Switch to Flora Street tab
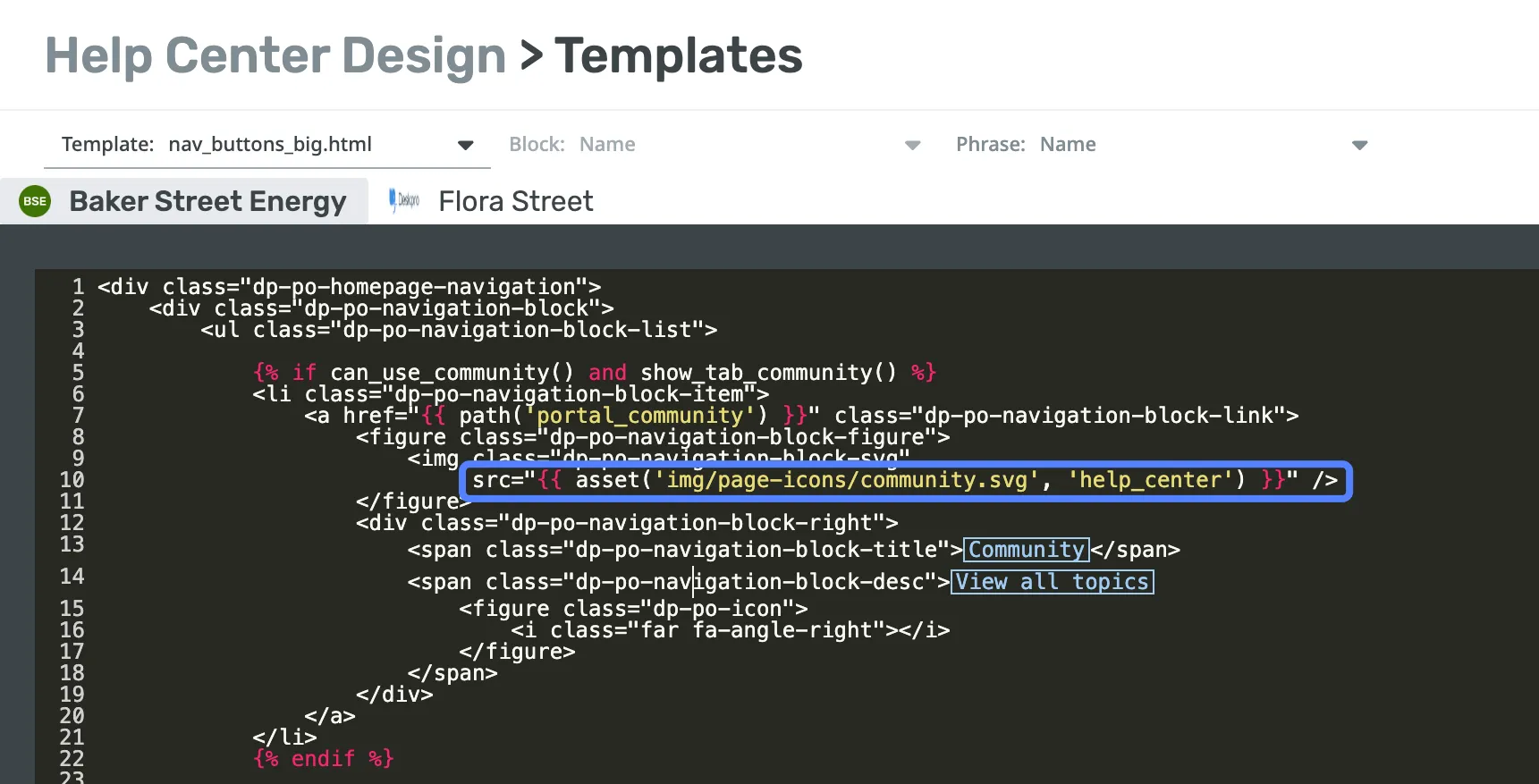1539x784 pixels. [515, 201]
